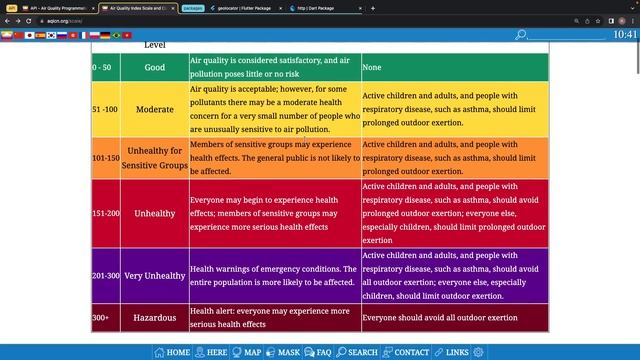Go back with the browser back arrow
640x360 pixels.
click(7, 21)
